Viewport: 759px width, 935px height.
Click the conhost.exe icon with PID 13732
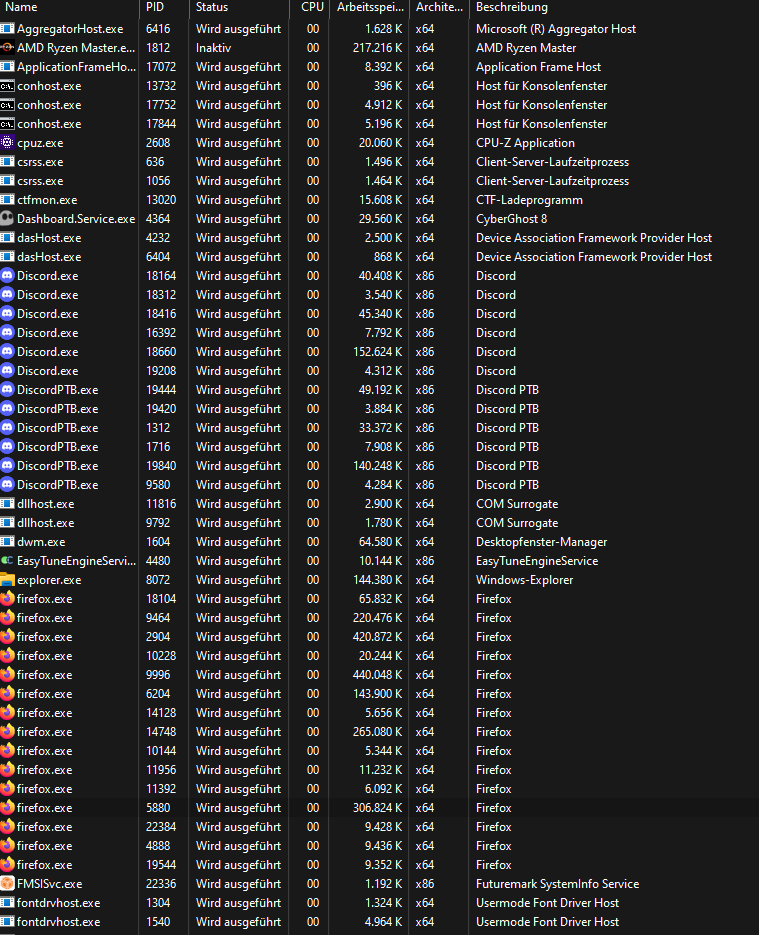(7, 86)
